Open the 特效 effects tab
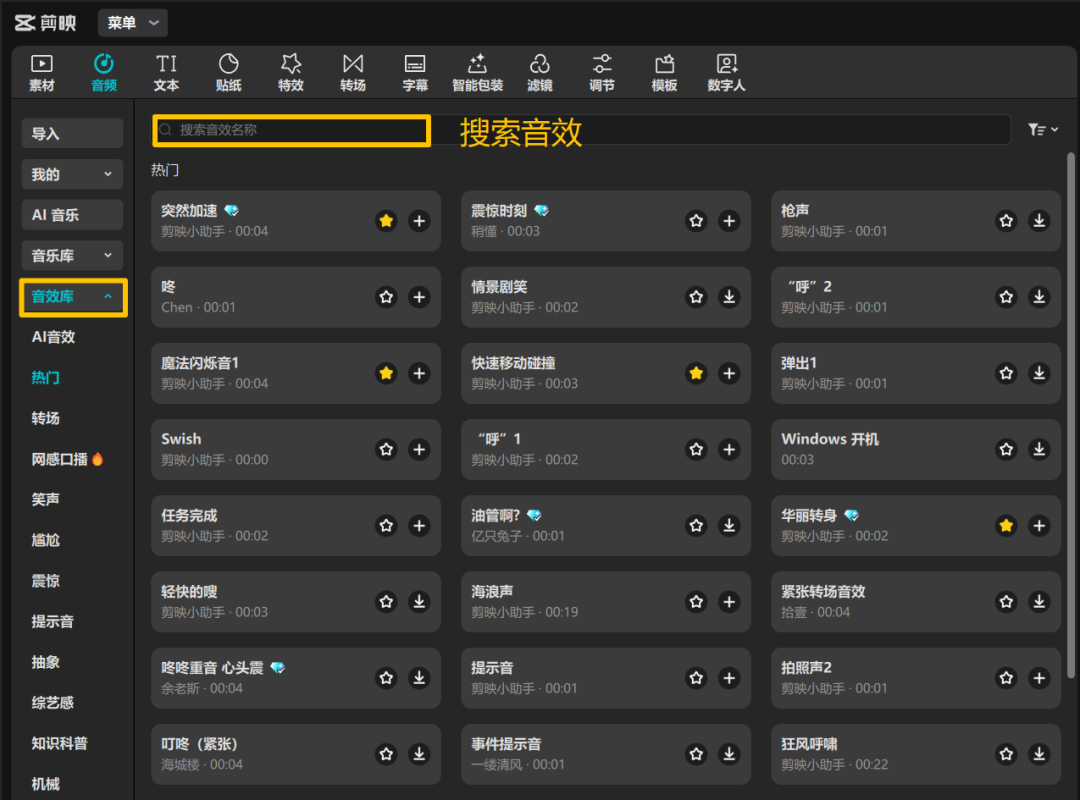This screenshot has width=1080, height=800. pos(291,72)
